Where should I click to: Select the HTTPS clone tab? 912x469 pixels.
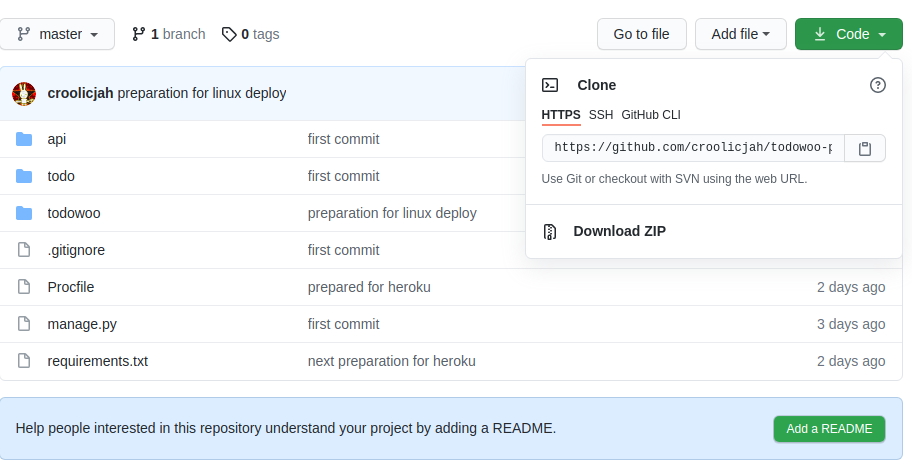(561, 115)
